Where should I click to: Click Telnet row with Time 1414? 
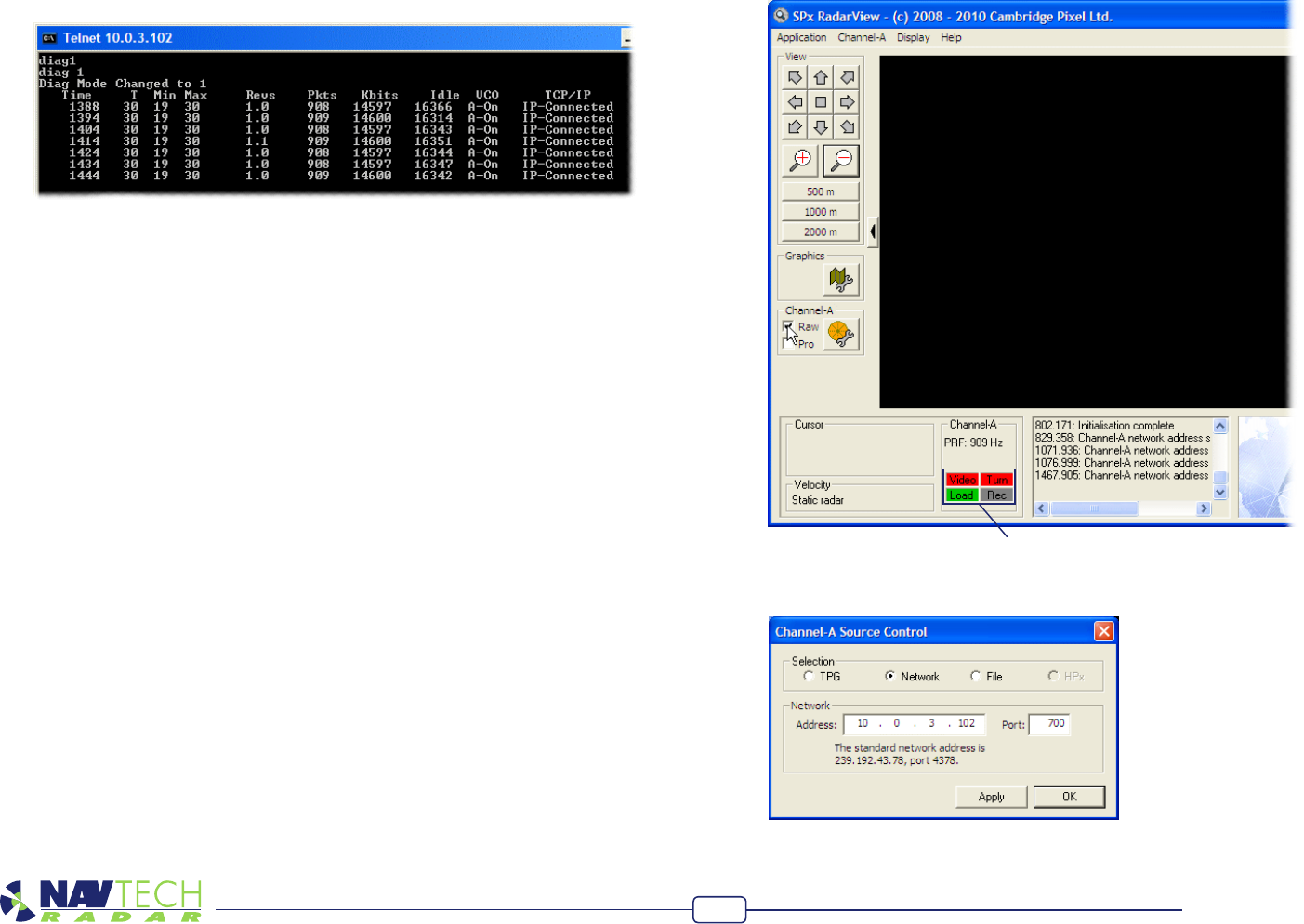[x=341, y=141]
